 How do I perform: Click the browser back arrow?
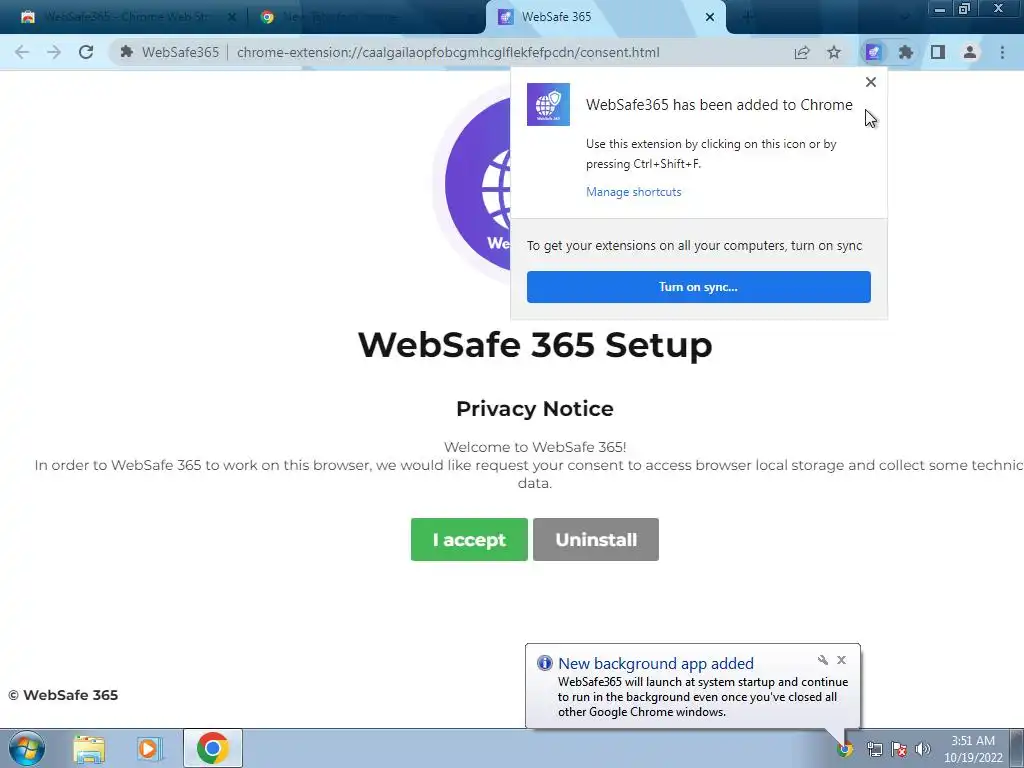[22, 52]
